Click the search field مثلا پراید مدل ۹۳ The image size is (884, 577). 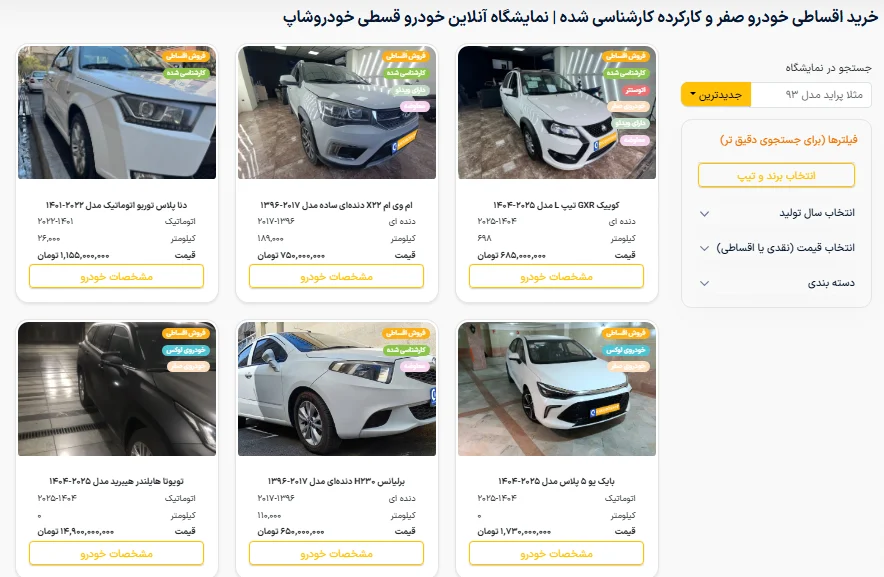point(811,95)
